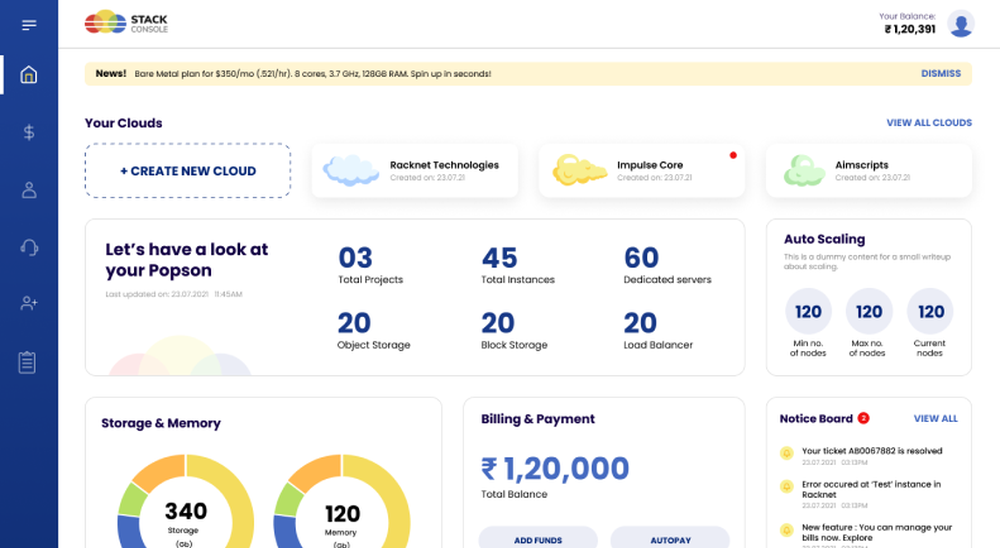Click View All on Notice Board
Image resolution: width=1000 pixels, height=548 pixels.
[x=936, y=418]
